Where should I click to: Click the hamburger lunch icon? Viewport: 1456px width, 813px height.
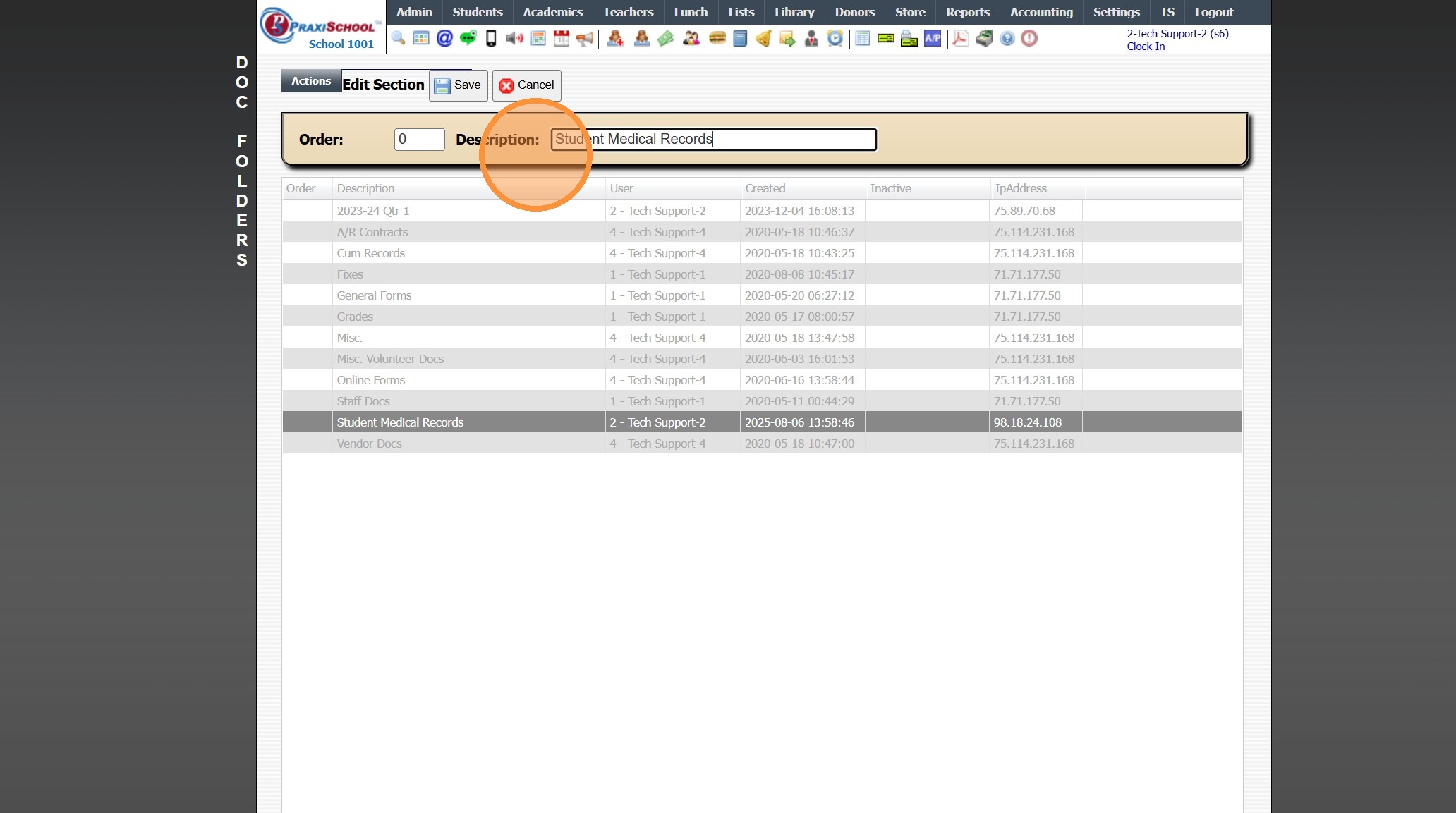717,38
